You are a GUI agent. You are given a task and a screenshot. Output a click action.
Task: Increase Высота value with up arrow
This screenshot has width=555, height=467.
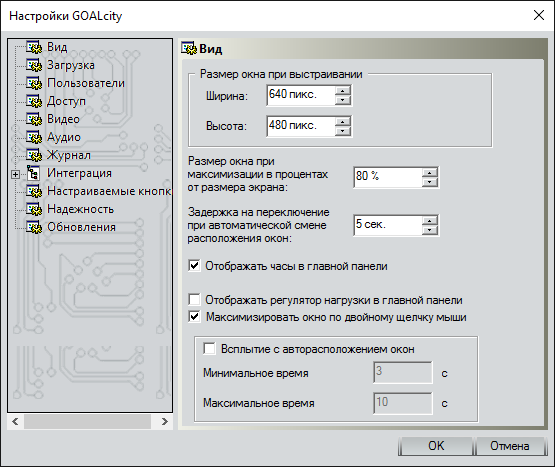[x=343, y=121]
